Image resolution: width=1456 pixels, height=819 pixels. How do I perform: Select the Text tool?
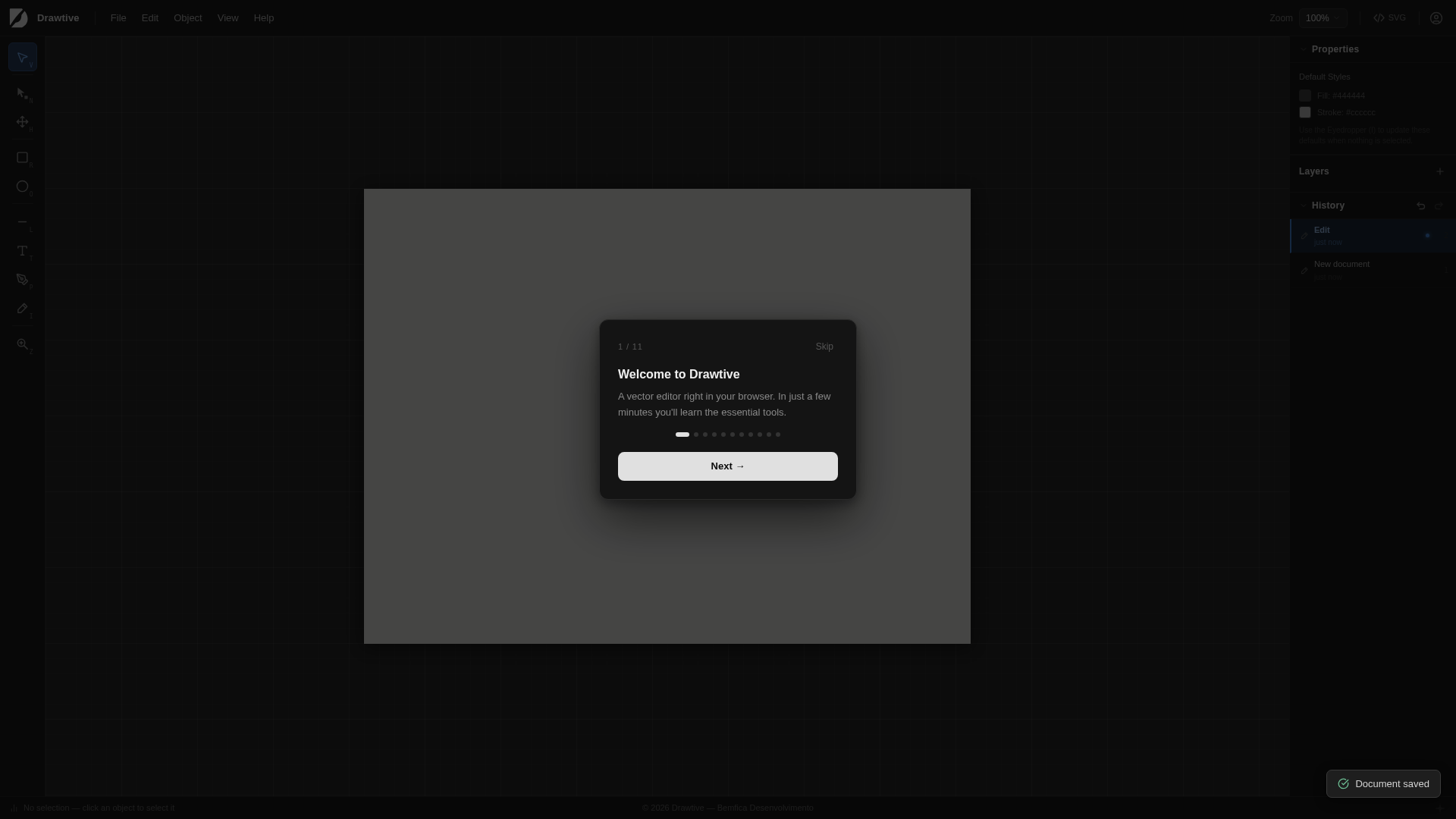click(x=23, y=251)
